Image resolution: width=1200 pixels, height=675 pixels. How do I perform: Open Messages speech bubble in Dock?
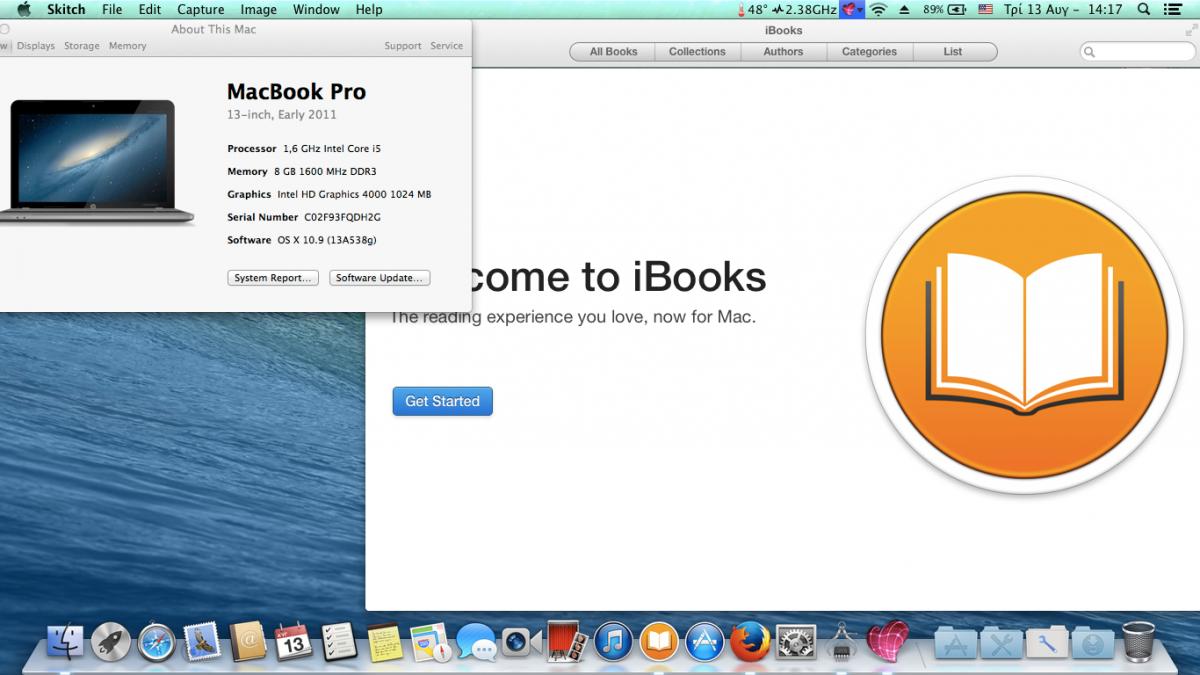pyautogui.click(x=476, y=642)
